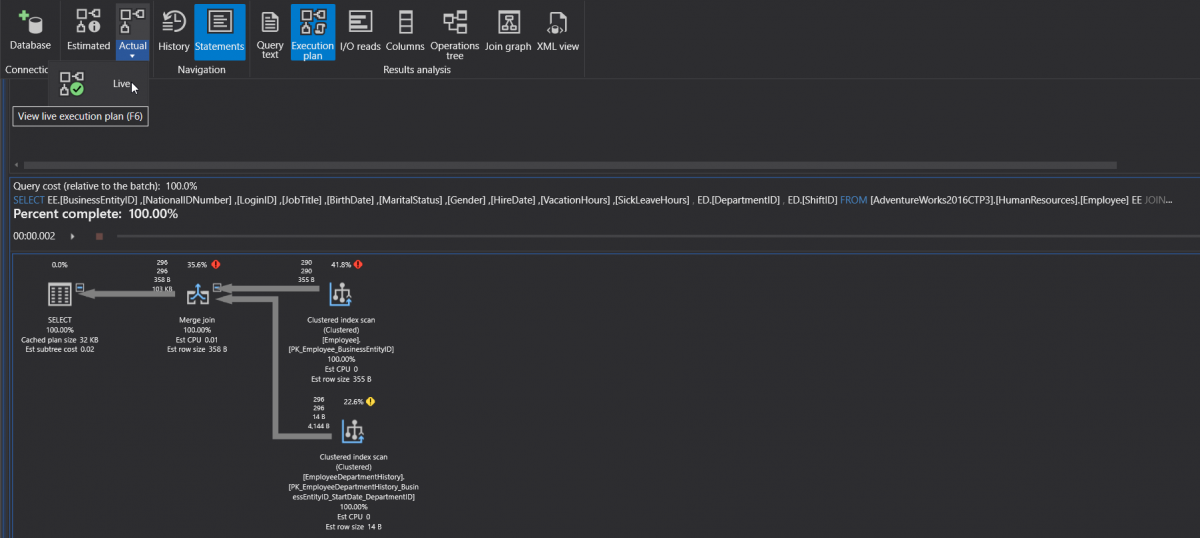Toggle the Statements navigation button
The image size is (1200, 538).
219,31
